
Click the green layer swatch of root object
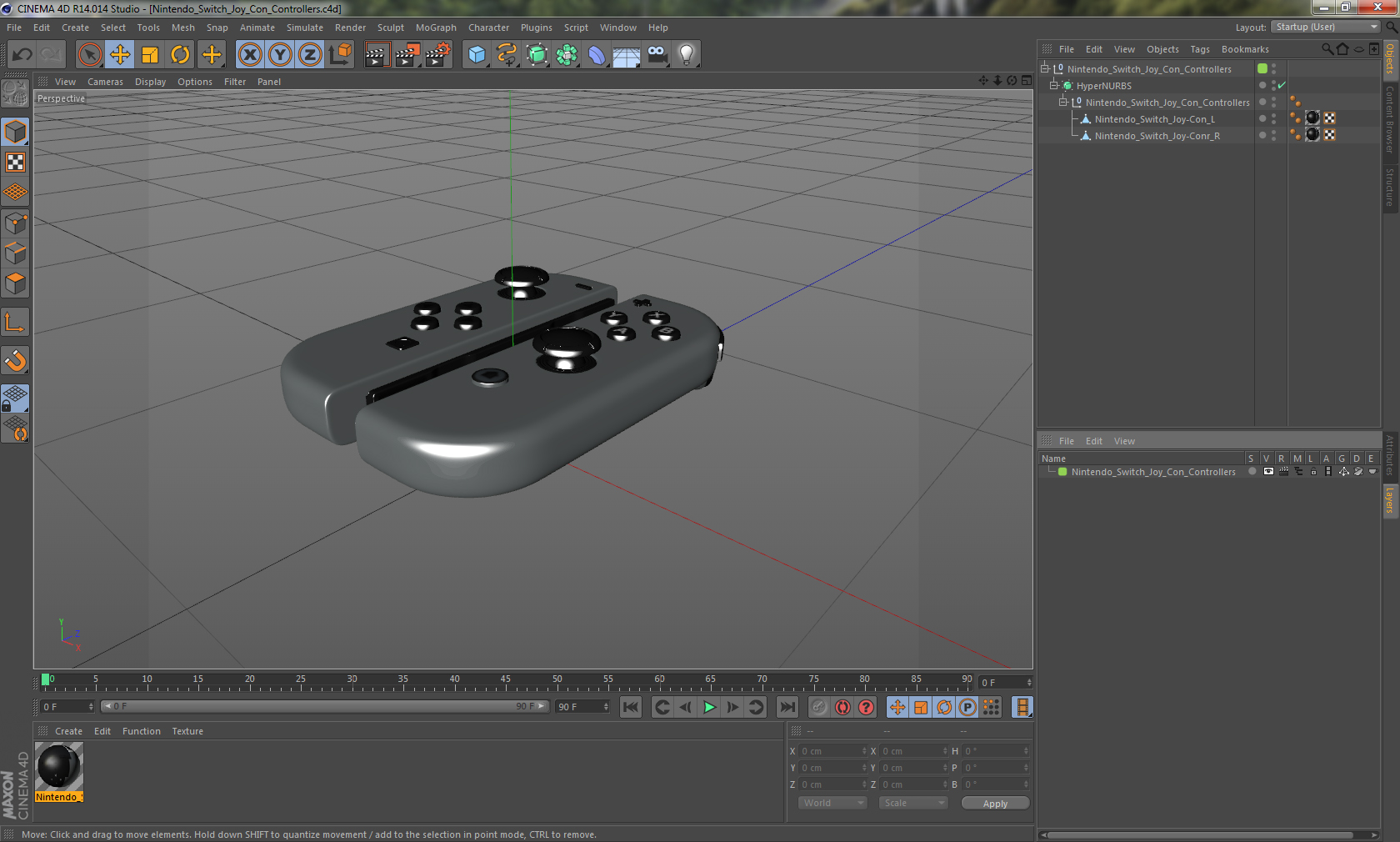click(x=1262, y=68)
